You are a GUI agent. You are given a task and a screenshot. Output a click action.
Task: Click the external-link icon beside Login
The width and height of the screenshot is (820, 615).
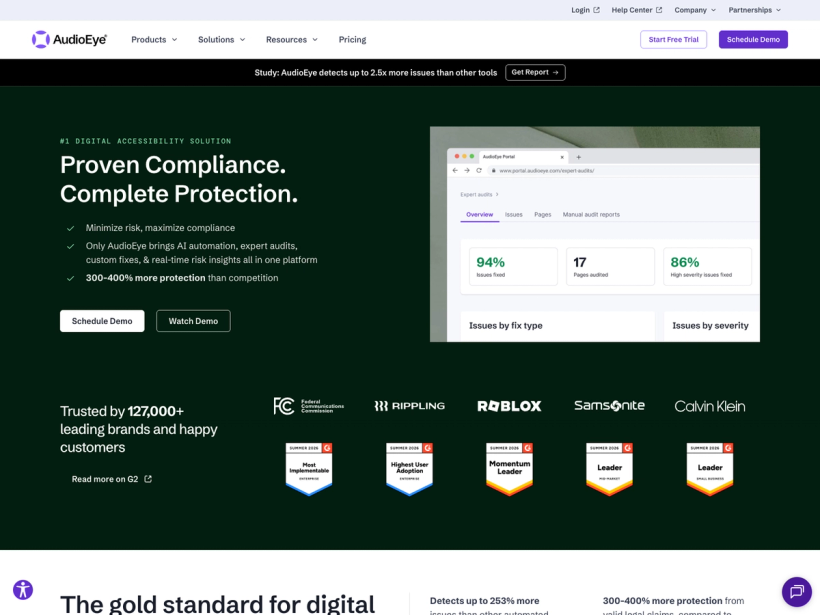[596, 10]
